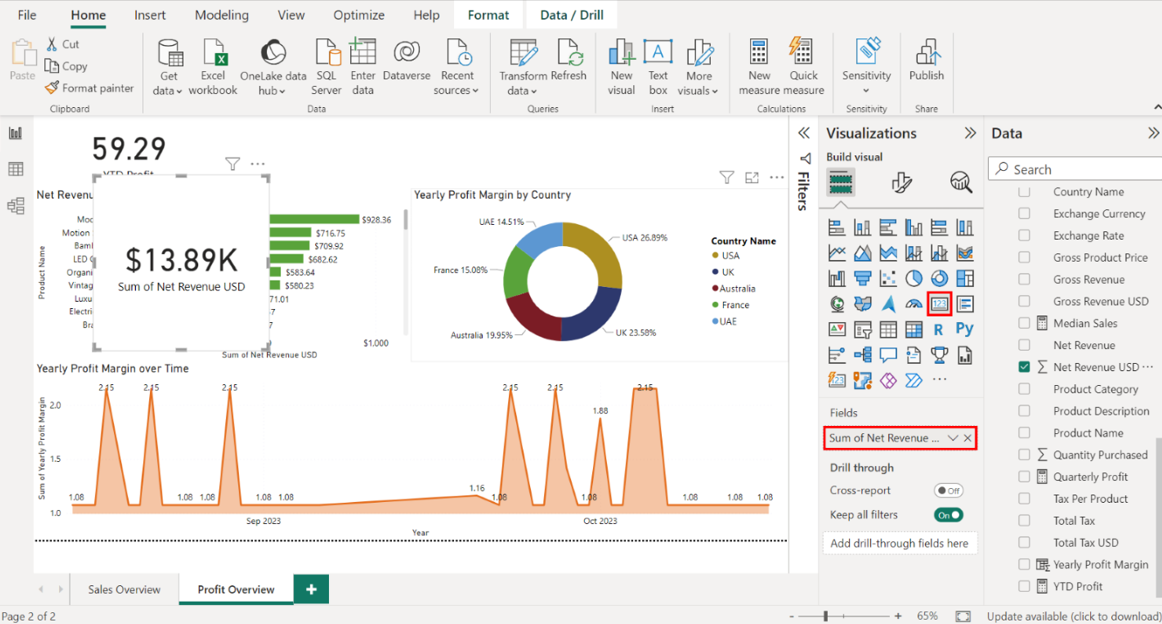1162x624 pixels.
Task: Open Sum of Net Revenue field dropdown
Action: tap(953, 438)
